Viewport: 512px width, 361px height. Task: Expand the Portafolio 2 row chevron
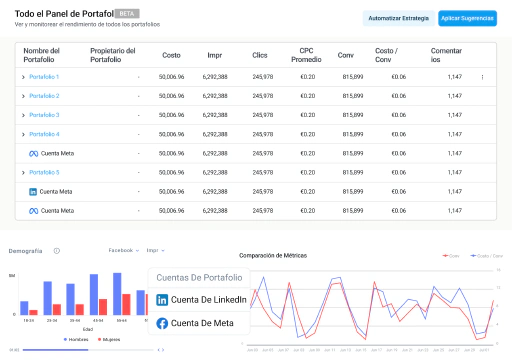[x=23, y=96]
